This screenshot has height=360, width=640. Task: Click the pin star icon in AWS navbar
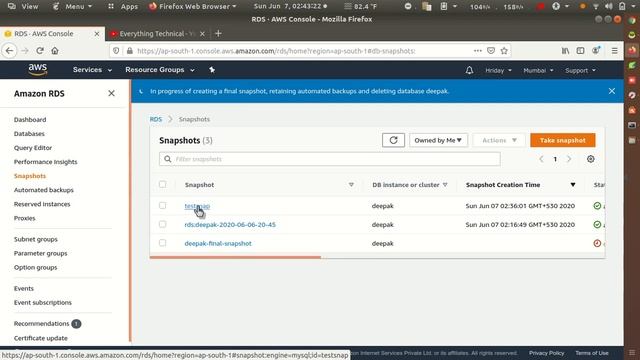click(x=212, y=70)
